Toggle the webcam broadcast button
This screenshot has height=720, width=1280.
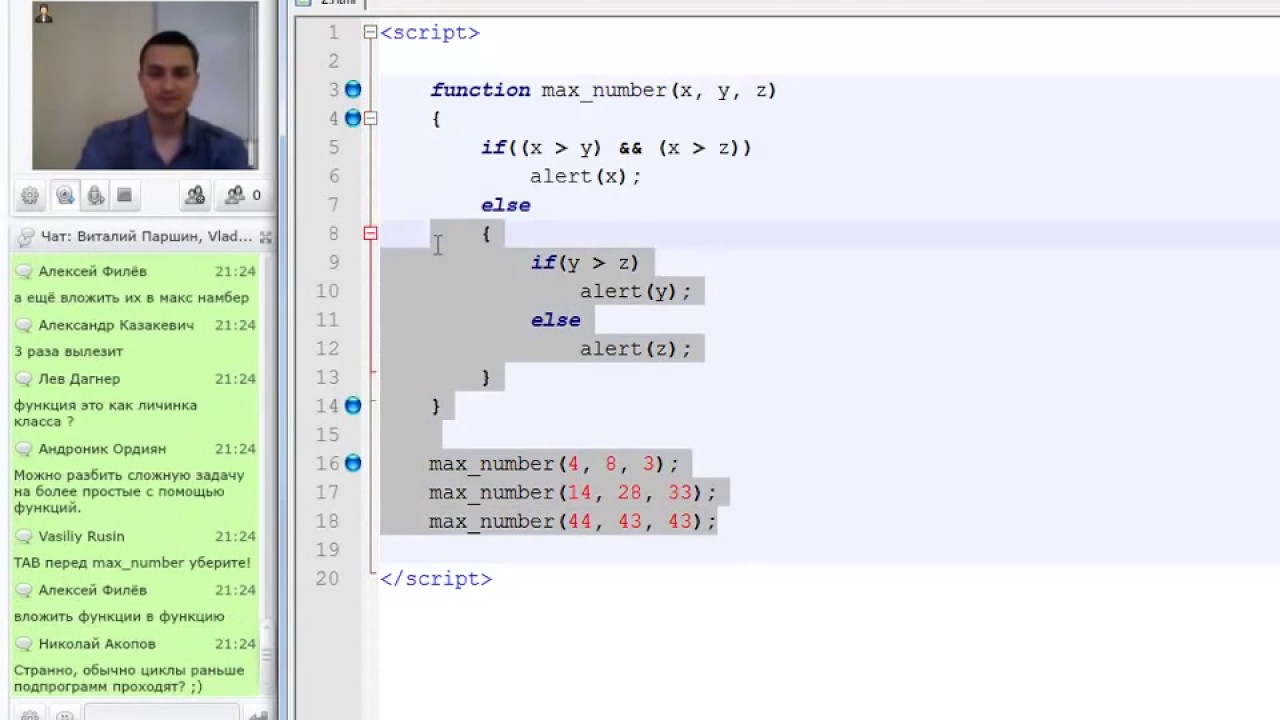coord(65,196)
